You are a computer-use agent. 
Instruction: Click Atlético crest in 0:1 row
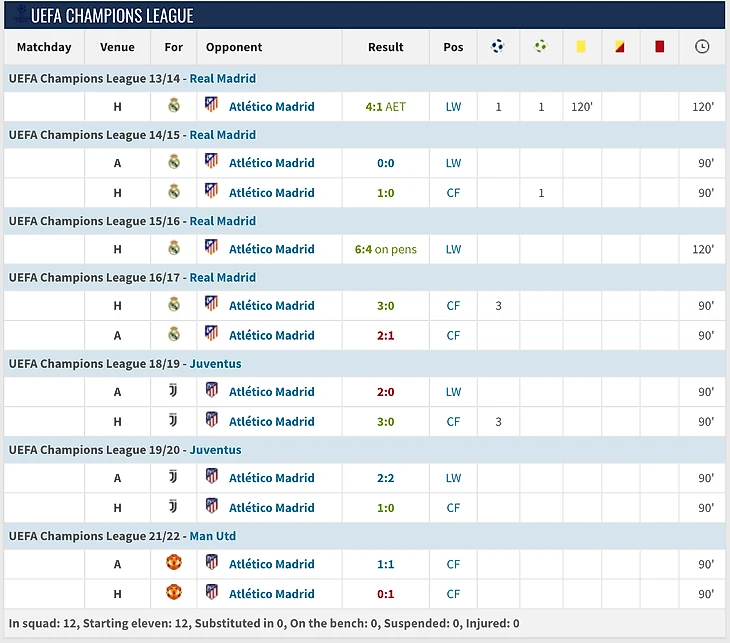click(x=211, y=592)
